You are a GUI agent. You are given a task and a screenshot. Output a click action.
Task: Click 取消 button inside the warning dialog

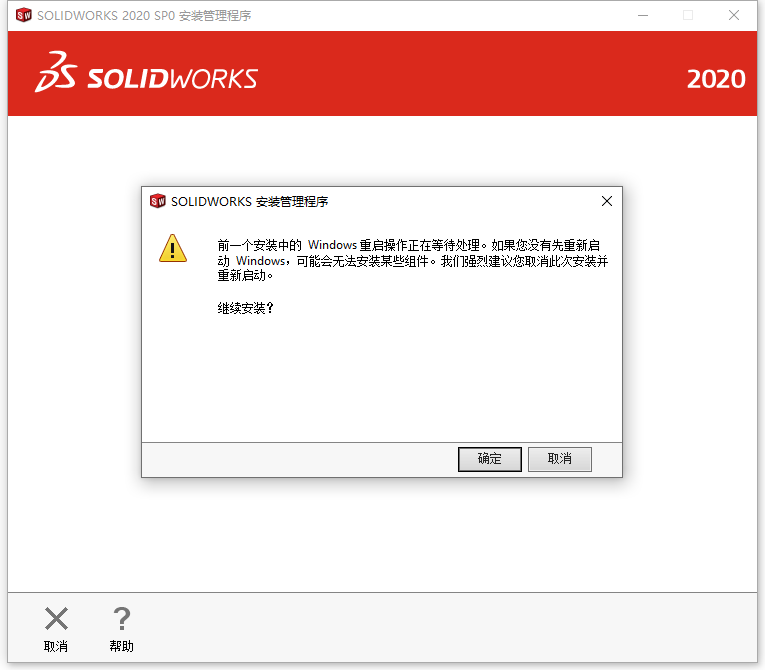click(x=560, y=459)
